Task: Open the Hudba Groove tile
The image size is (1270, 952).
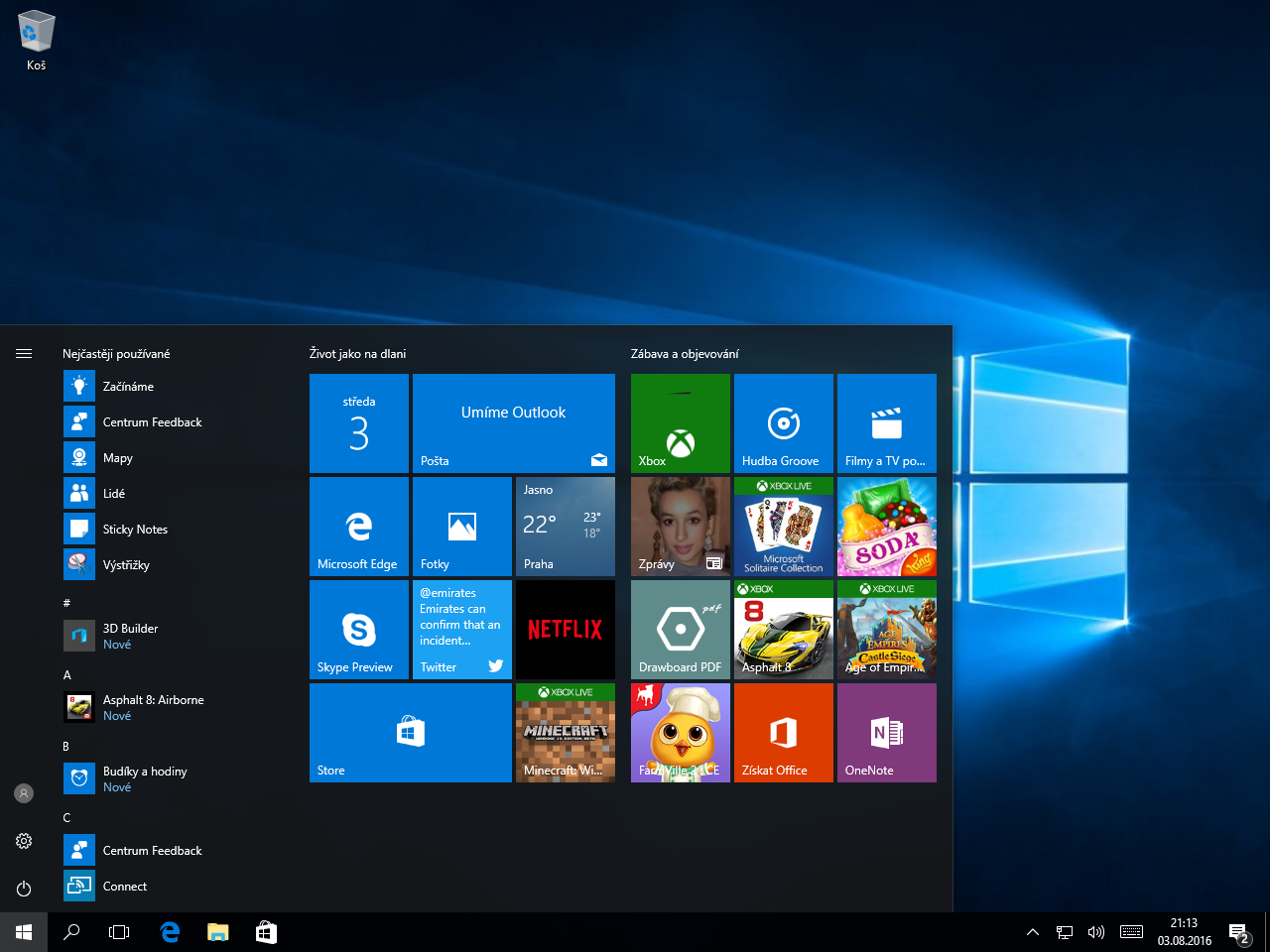Action: [784, 423]
